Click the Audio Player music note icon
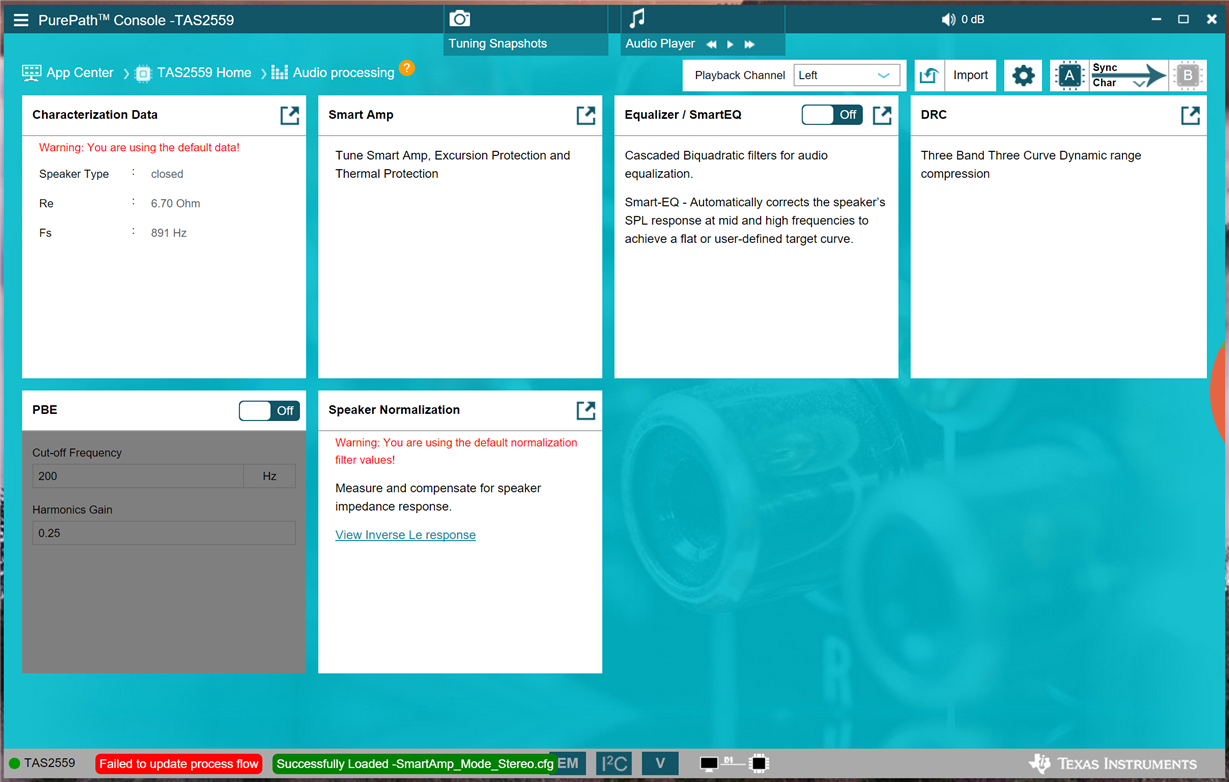The image size is (1229, 782). pyautogui.click(x=637, y=18)
